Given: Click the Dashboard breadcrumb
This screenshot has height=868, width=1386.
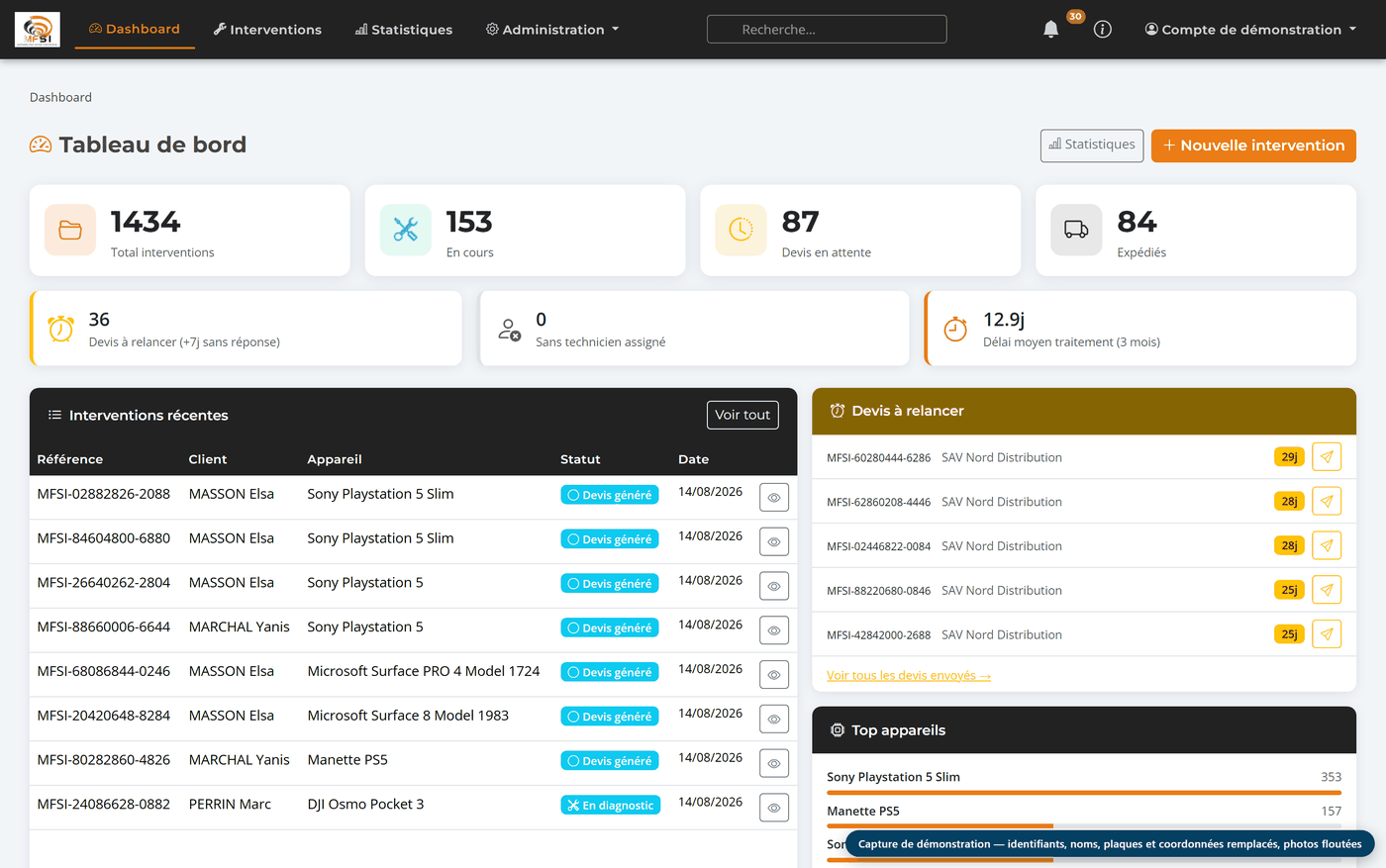Looking at the screenshot, I should coord(60,97).
